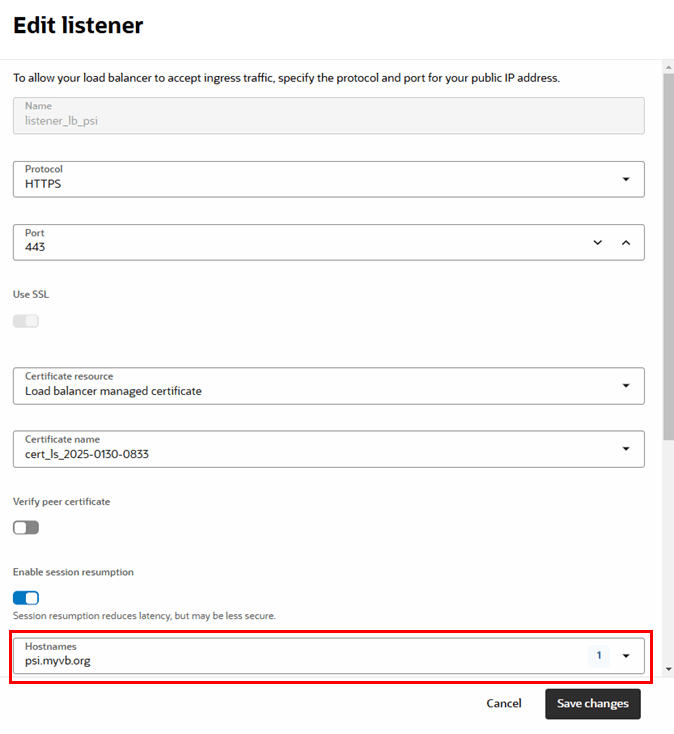Click the Port increase chevron
Image resolution: width=674 pixels, height=734 pixels.
pyautogui.click(x=626, y=242)
